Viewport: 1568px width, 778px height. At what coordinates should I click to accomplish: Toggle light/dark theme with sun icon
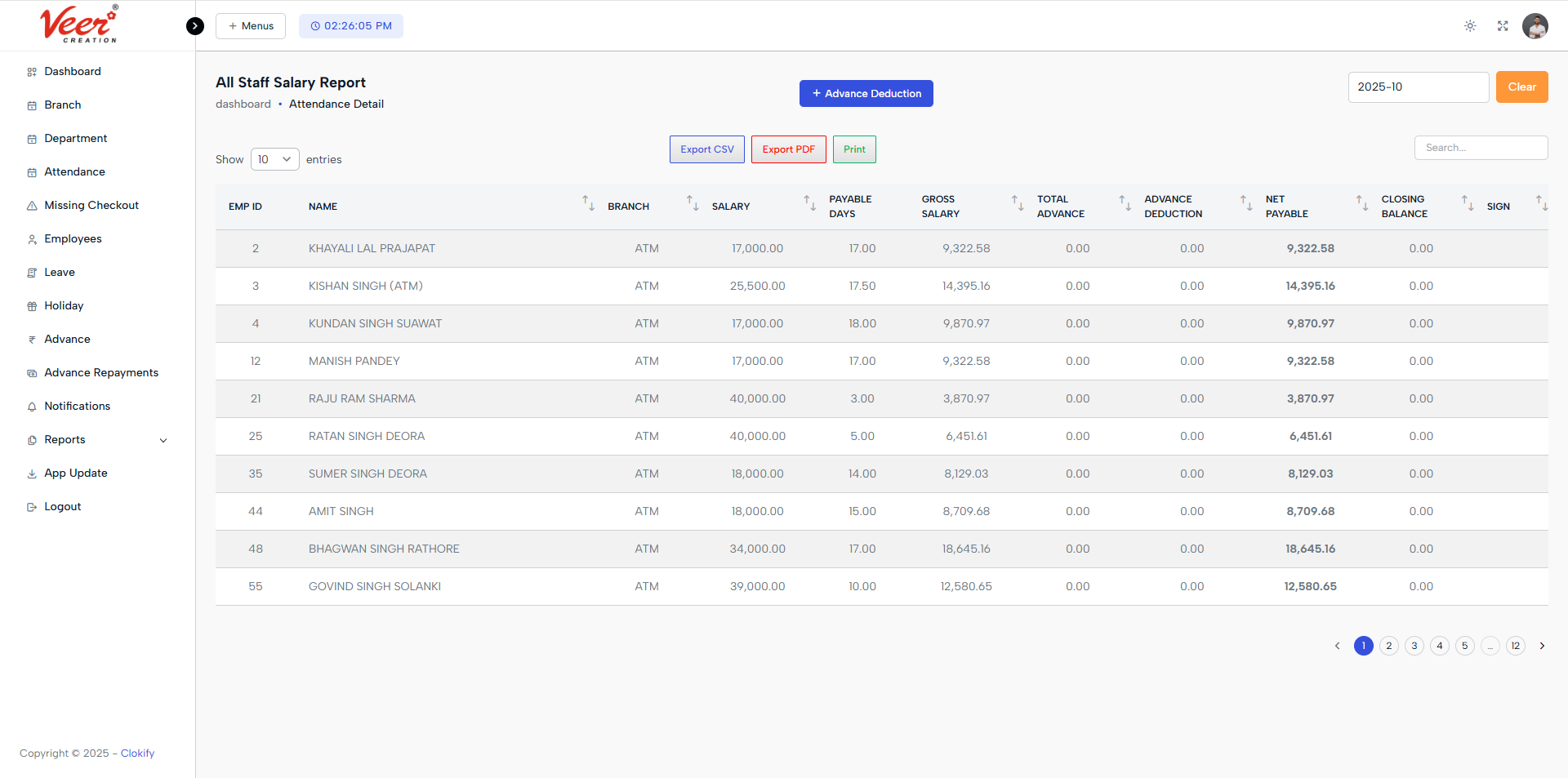[1470, 25]
